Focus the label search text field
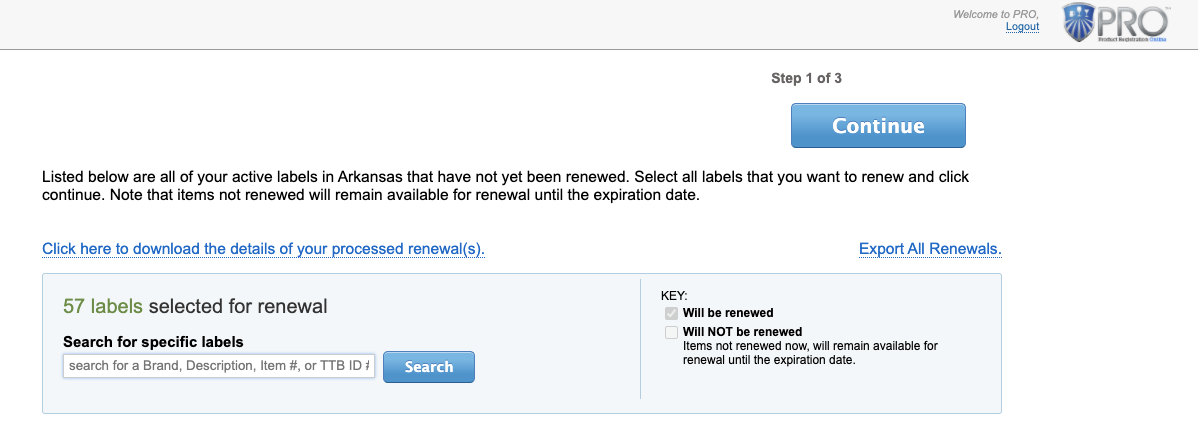 tap(219, 366)
